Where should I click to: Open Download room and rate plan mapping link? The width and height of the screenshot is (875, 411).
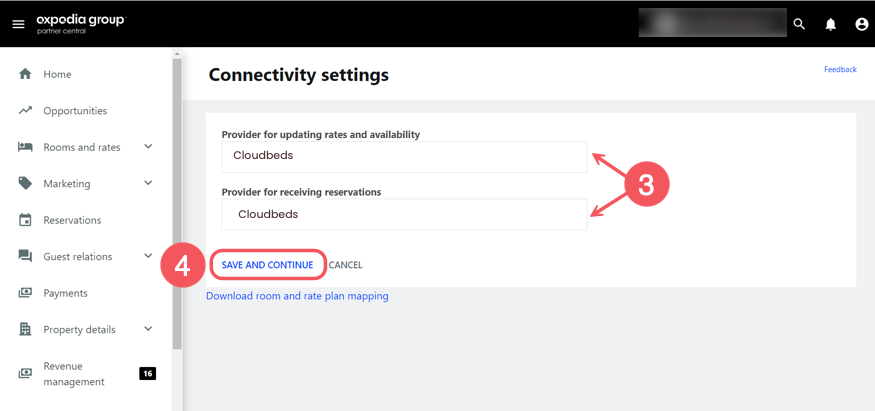click(x=297, y=296)
